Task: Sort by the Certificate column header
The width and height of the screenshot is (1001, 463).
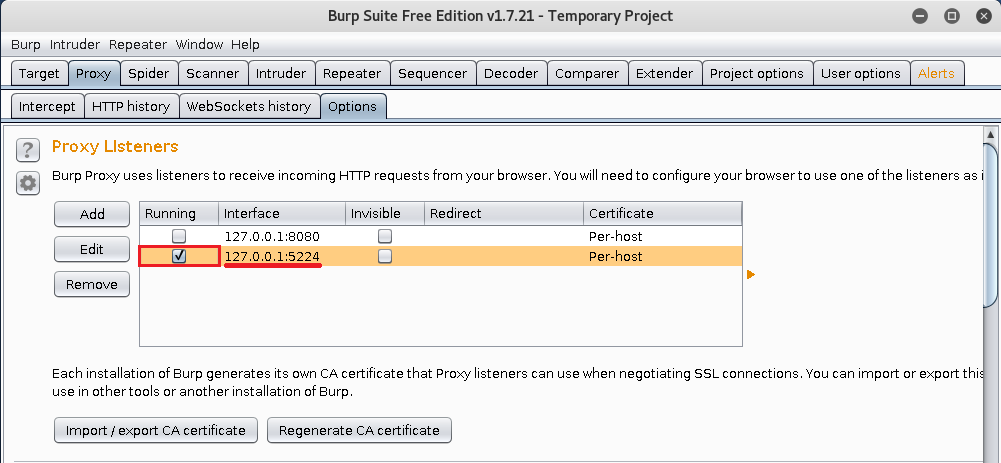Action: (x=663, y=213)
